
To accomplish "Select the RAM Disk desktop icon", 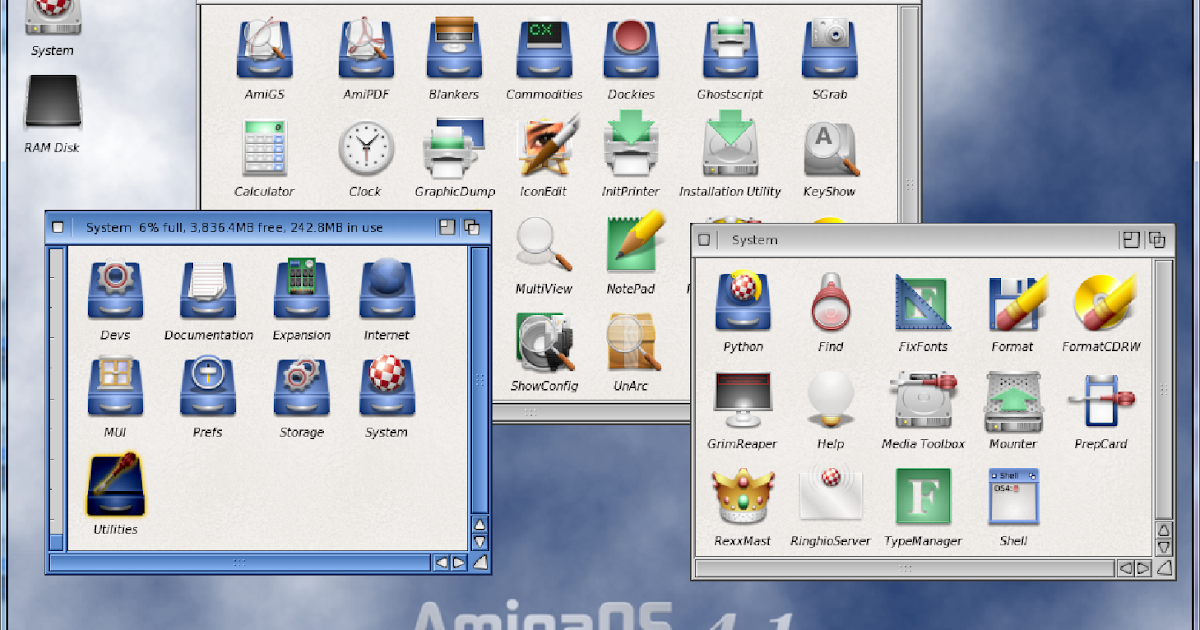I will coord(52,103).
